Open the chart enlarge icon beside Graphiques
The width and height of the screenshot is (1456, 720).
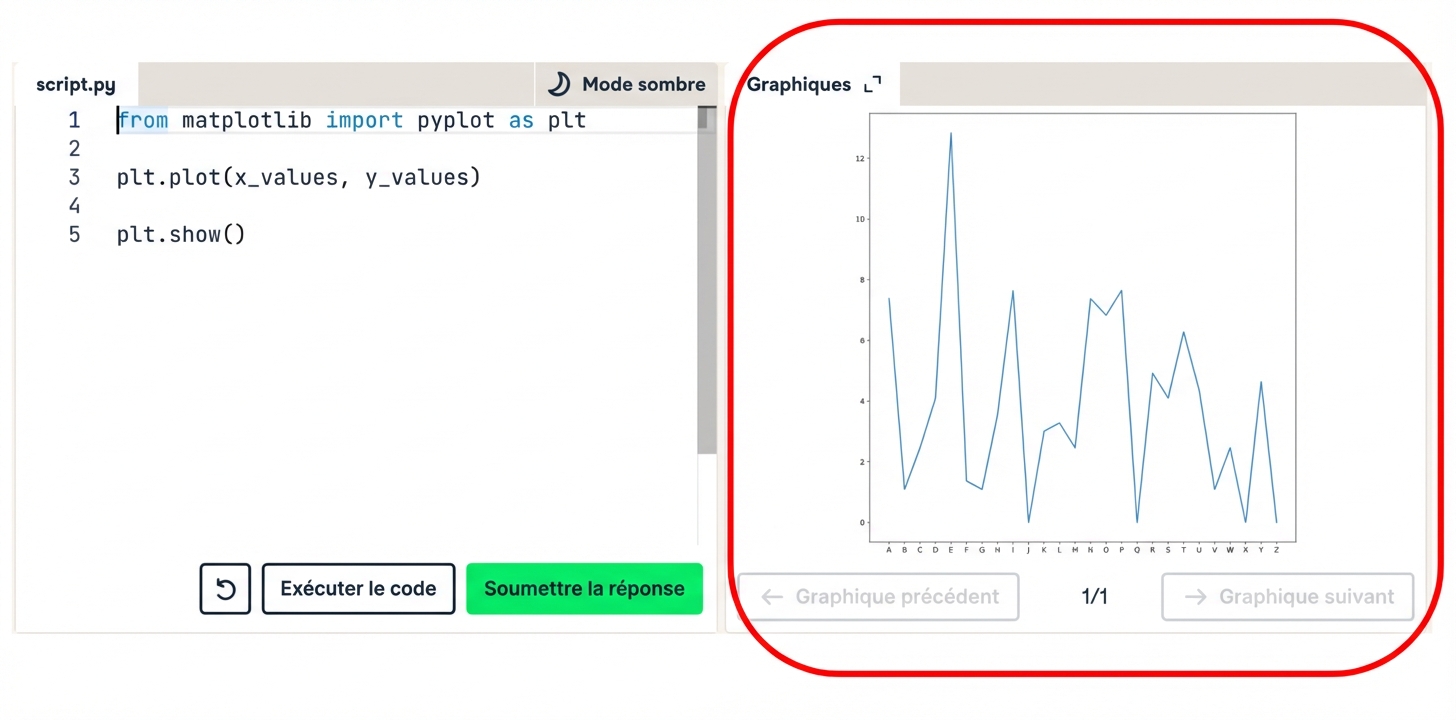[x=871, y=84]
